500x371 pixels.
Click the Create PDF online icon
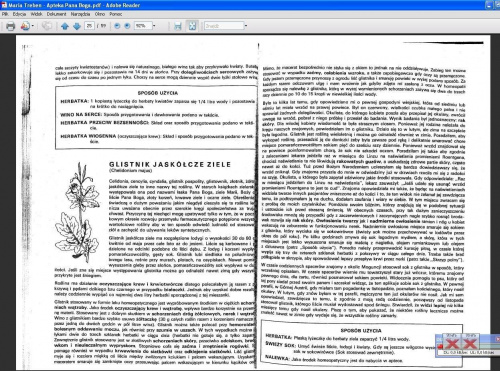click(25, 26)
